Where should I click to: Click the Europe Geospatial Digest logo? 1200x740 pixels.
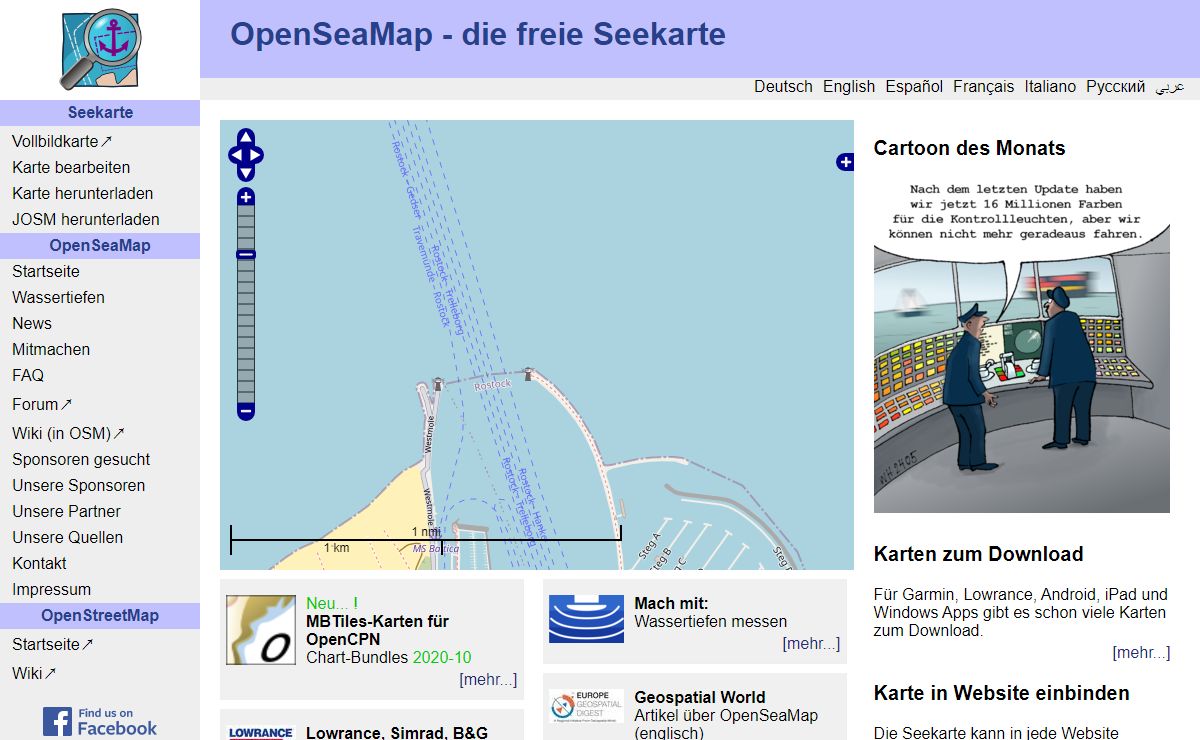pyautogui.click(x=586, y=706)
